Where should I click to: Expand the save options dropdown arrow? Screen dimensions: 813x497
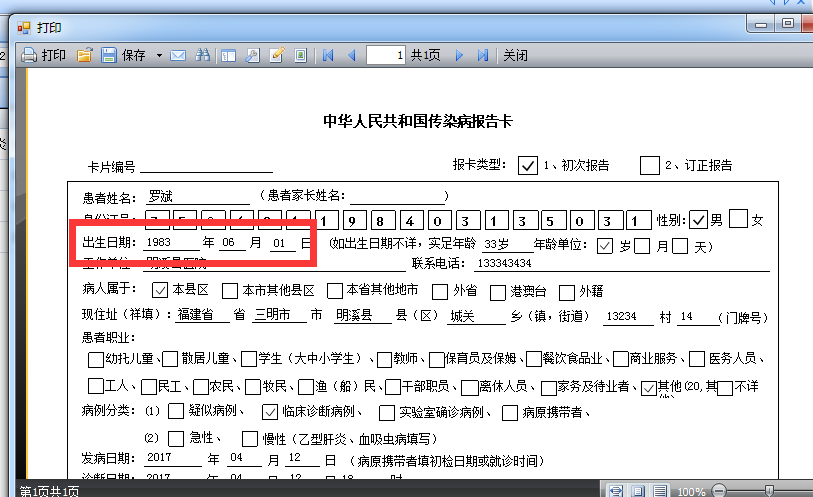[x=159, y=55]
